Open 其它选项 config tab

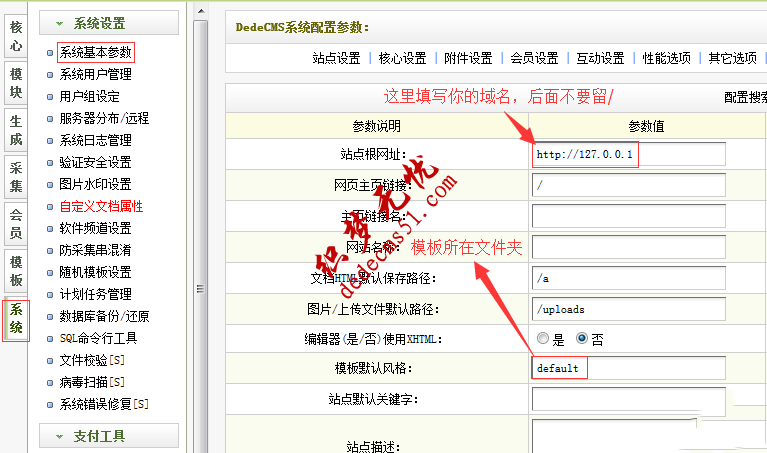[733, 59]
